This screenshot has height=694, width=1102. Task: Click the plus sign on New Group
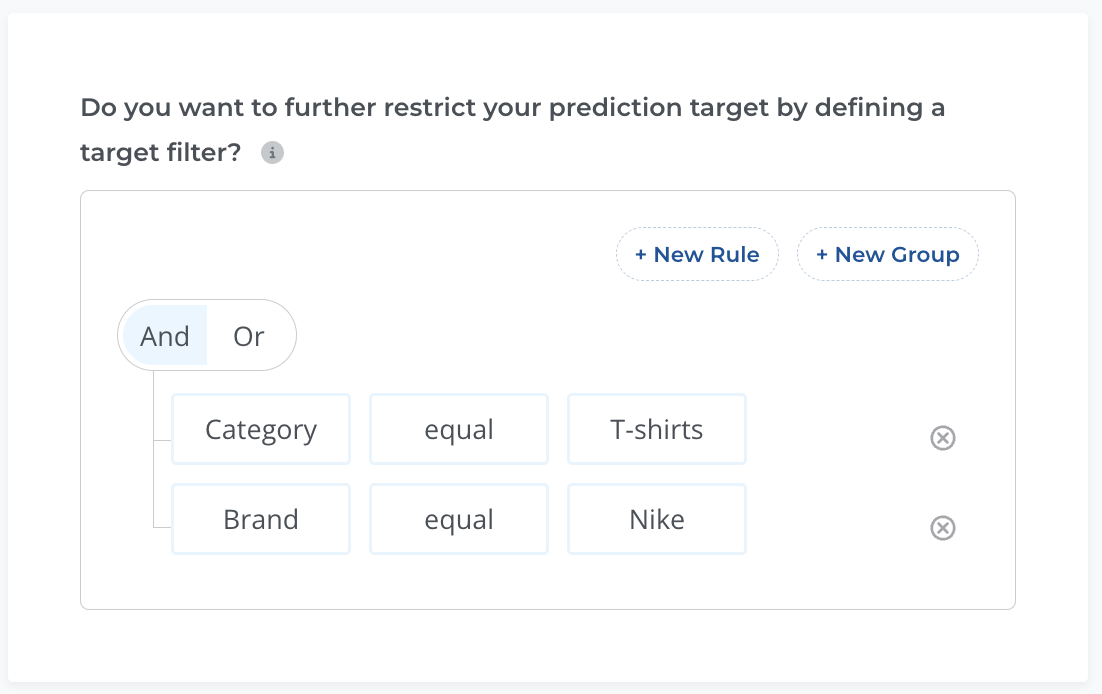(822, 255)
